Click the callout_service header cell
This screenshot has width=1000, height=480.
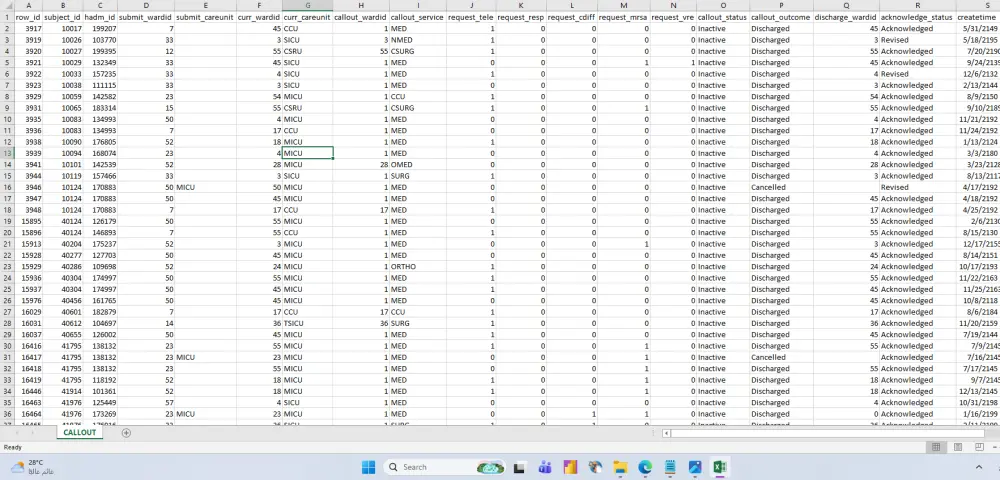(418, 17)
